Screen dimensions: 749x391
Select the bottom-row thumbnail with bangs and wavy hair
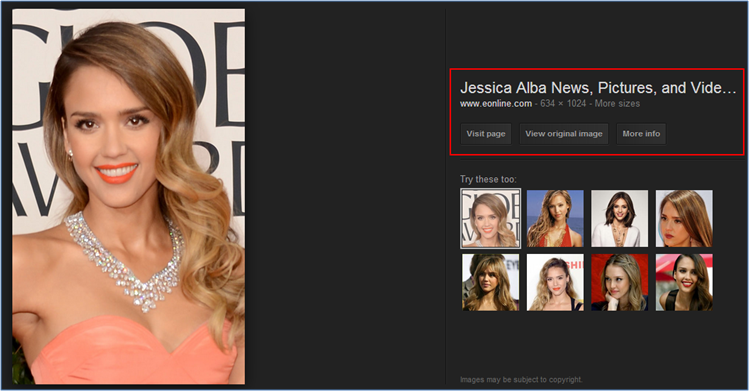click(491, 283)
